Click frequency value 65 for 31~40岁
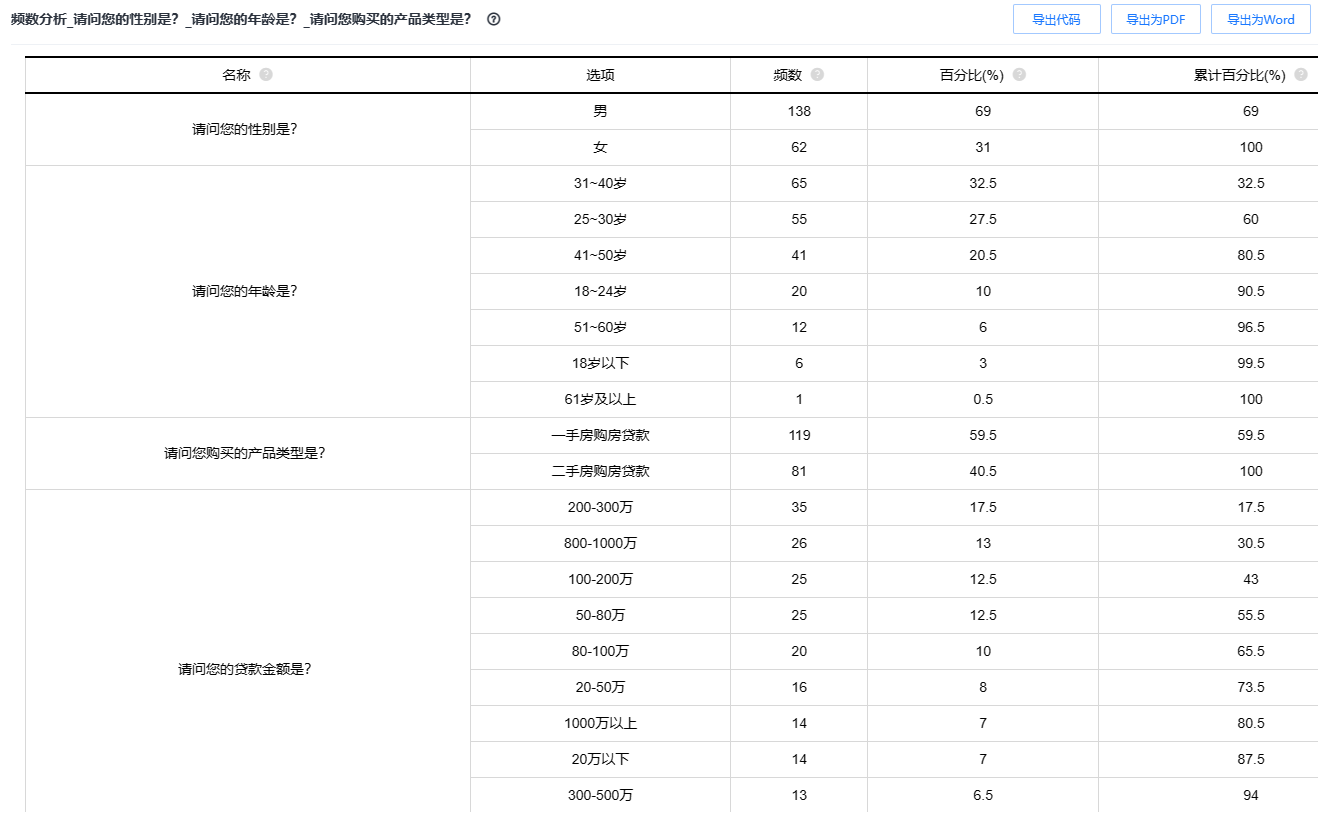This screenshot has width=1318, height=815. [x=799, y=183]
